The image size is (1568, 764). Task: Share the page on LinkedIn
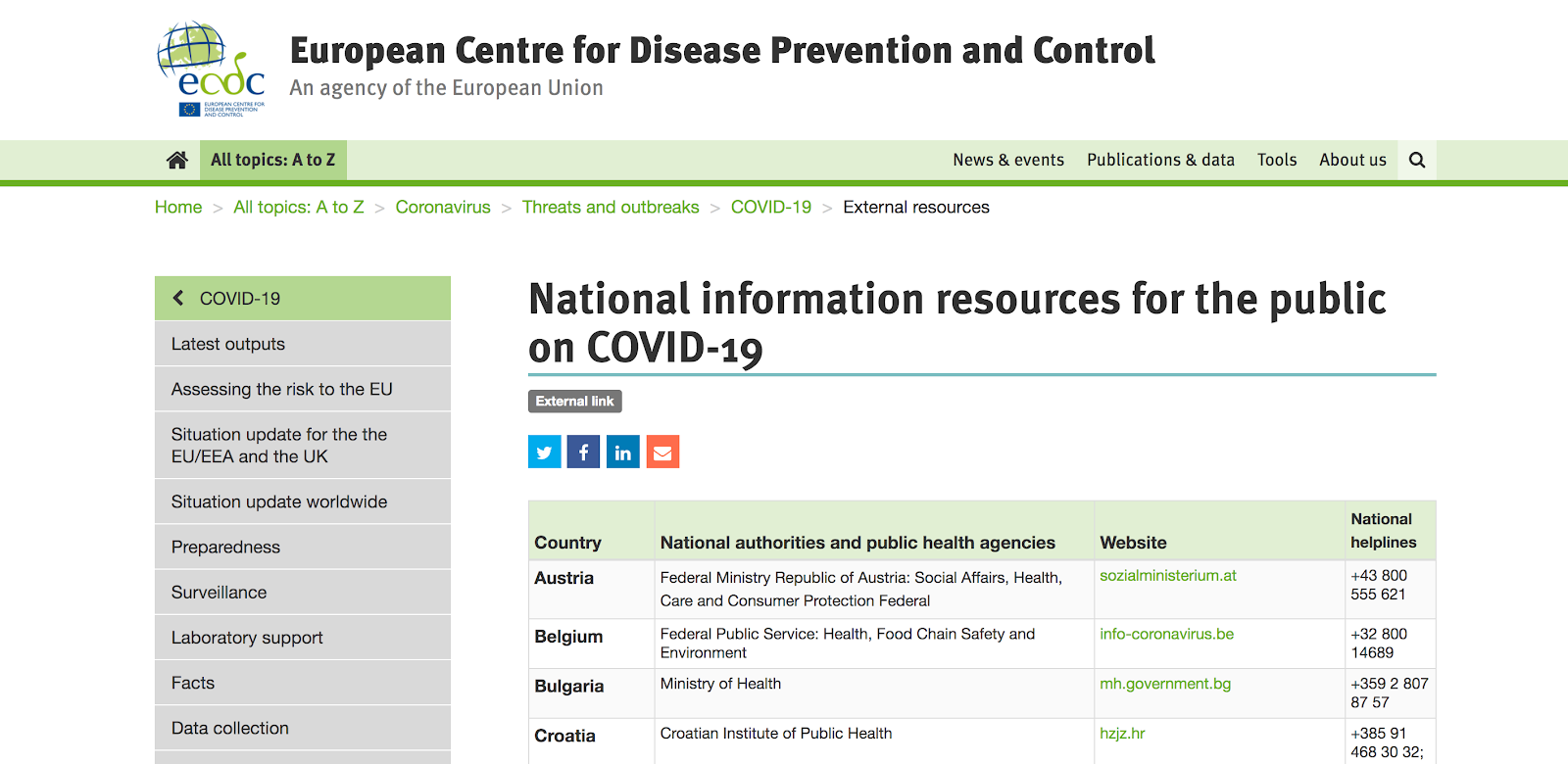point(623,452)
